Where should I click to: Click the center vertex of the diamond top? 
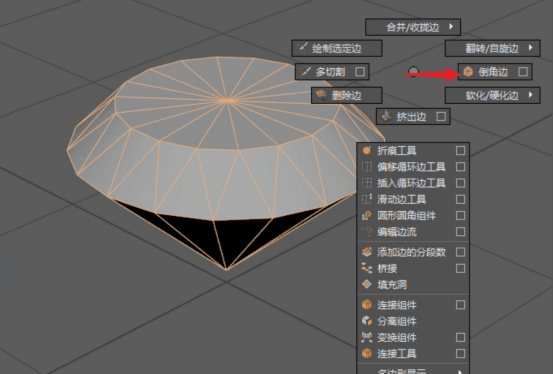pos(226,101)
